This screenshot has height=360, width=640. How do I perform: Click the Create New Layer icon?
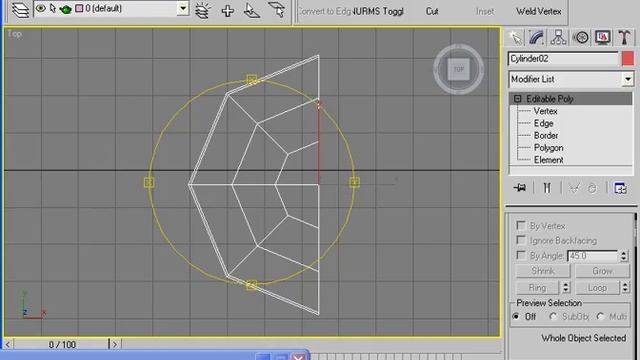coord(202,11)
